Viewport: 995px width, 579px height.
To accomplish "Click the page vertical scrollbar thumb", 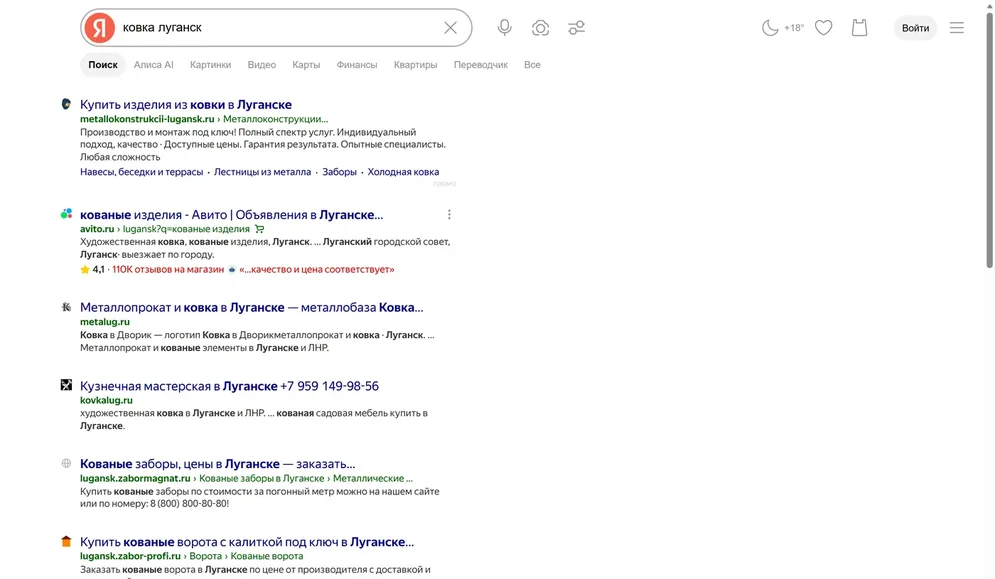I will (989, 140).
